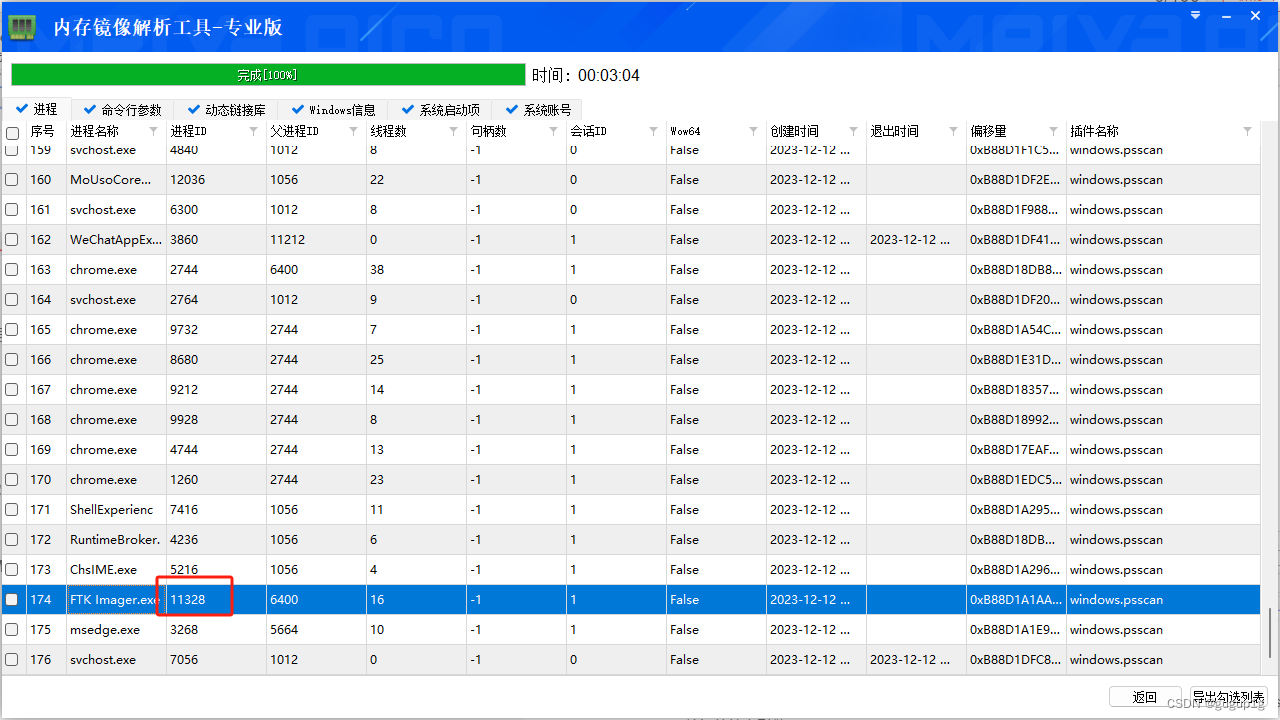Tick the checkbox on row 163 chrome.exe
1280x720 pixels.
click(x=12, y=270)
